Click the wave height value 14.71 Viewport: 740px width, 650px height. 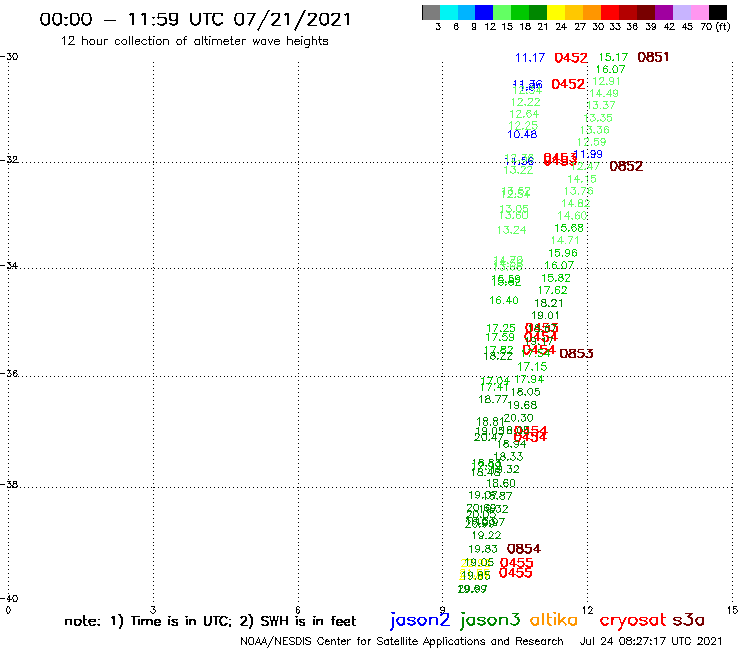565,240
